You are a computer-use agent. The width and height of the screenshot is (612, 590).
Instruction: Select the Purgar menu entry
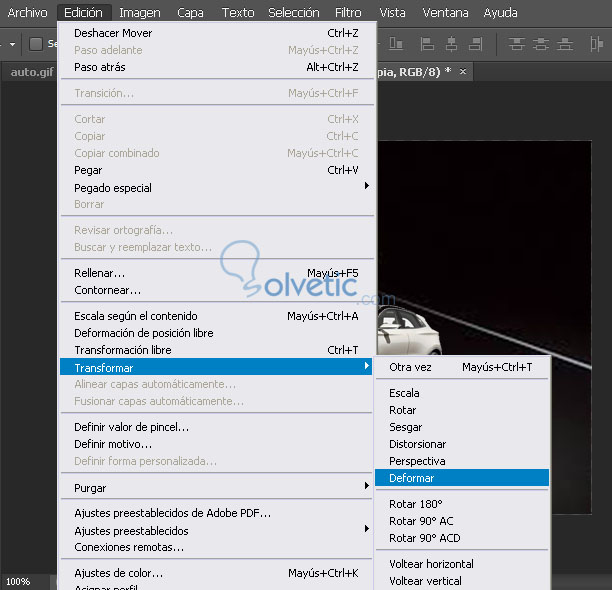[217, 488]
